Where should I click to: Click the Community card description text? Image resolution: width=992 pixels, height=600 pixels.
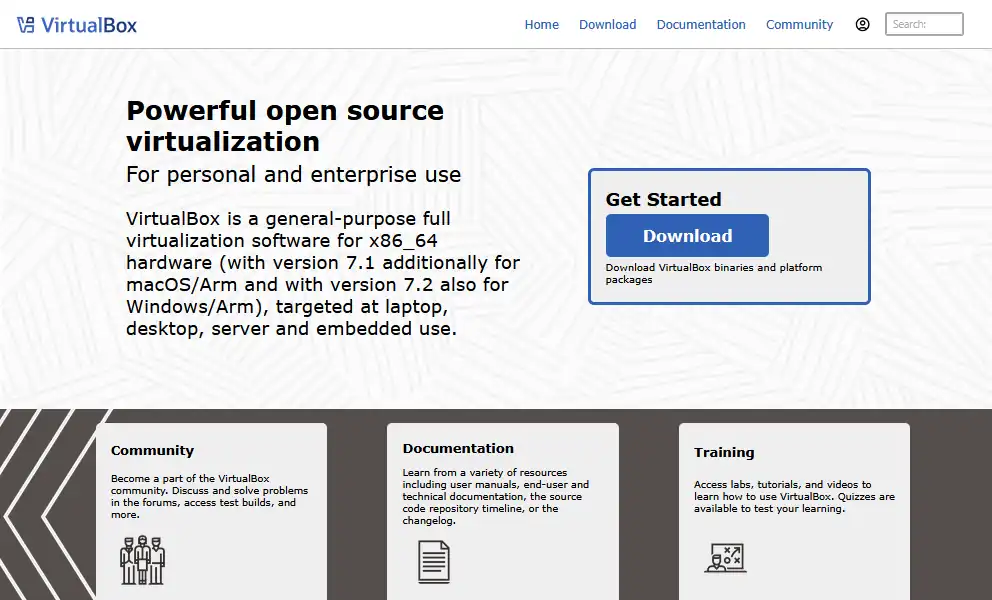click(209, 496)
